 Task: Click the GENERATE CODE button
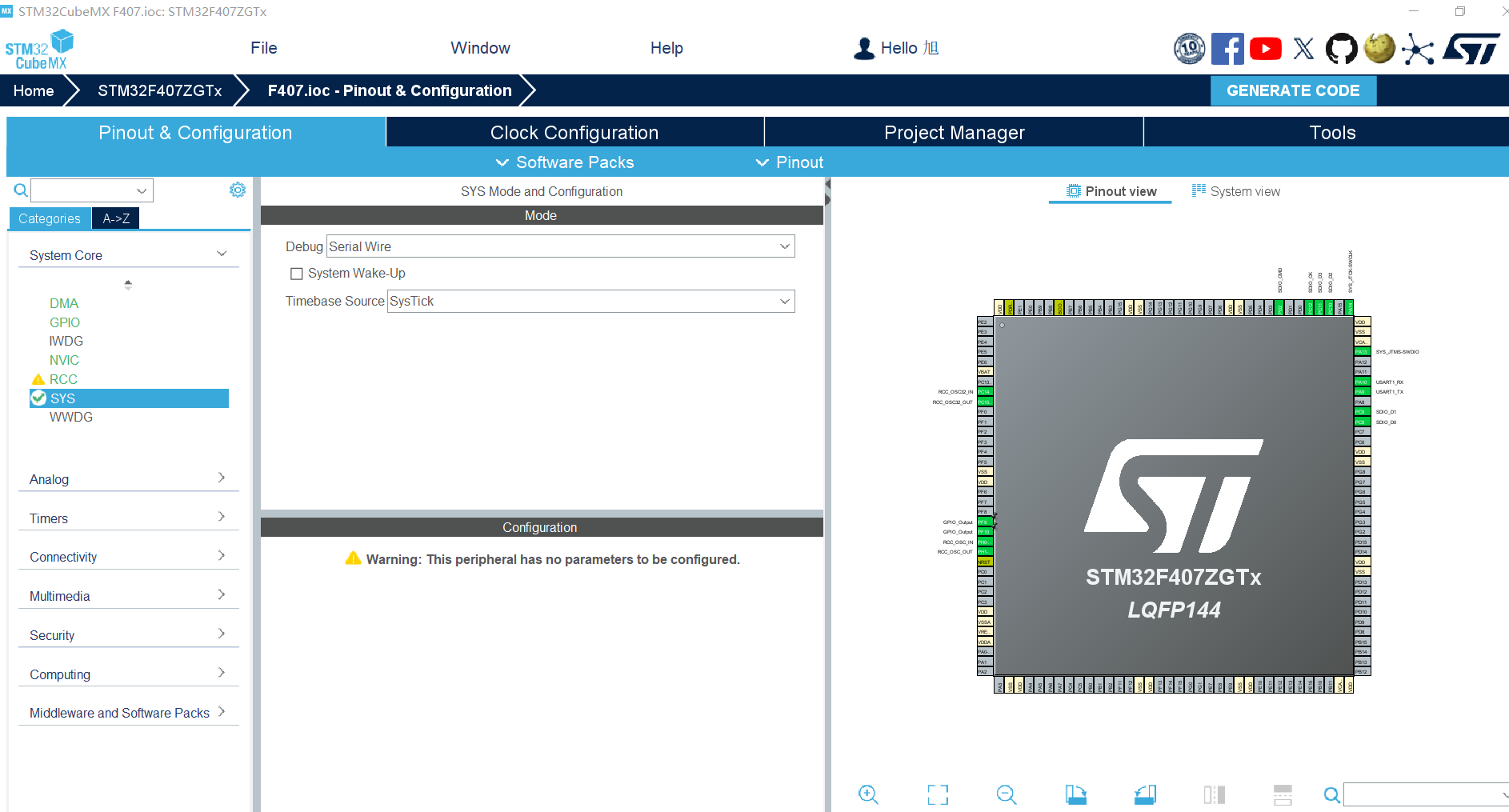coord(1293,90)
